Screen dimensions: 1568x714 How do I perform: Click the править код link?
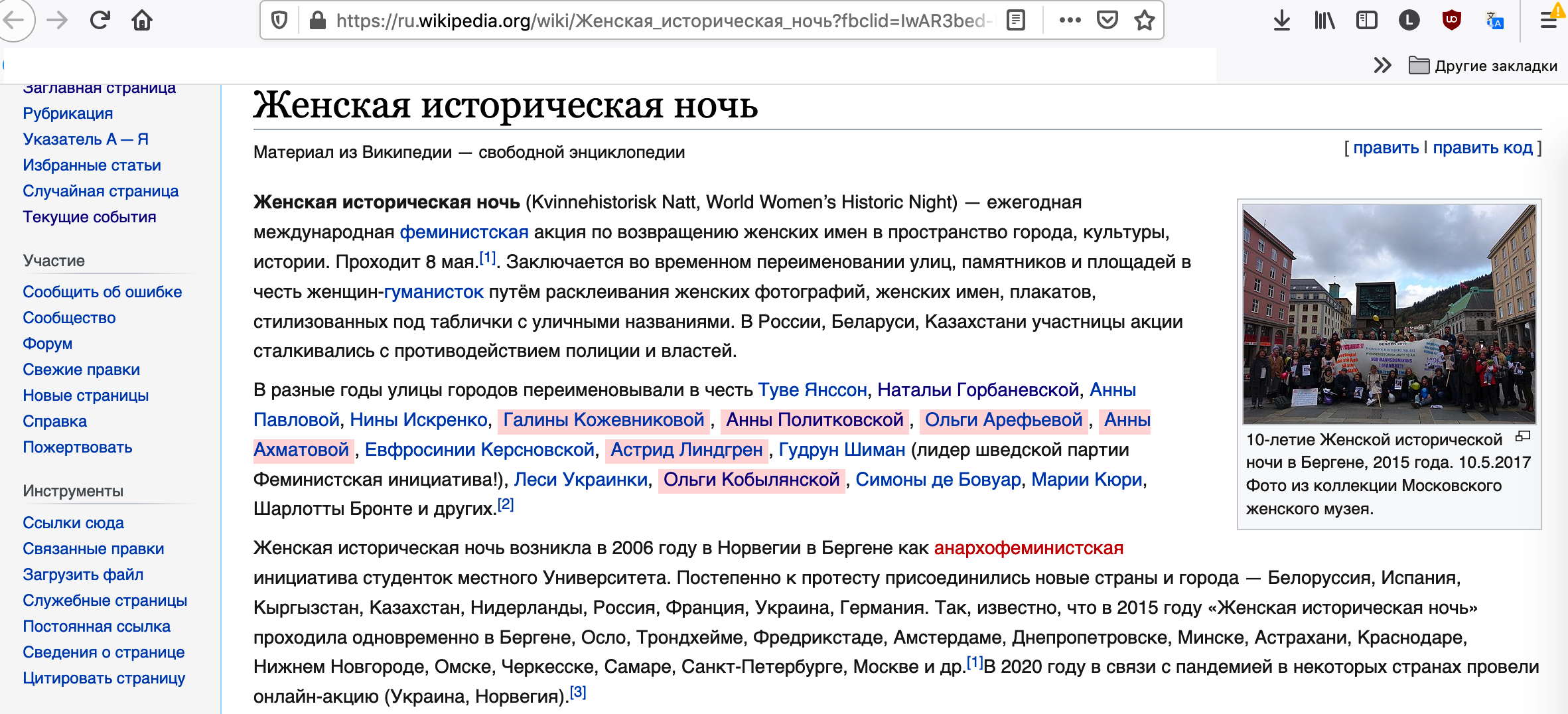(1482, 148)
